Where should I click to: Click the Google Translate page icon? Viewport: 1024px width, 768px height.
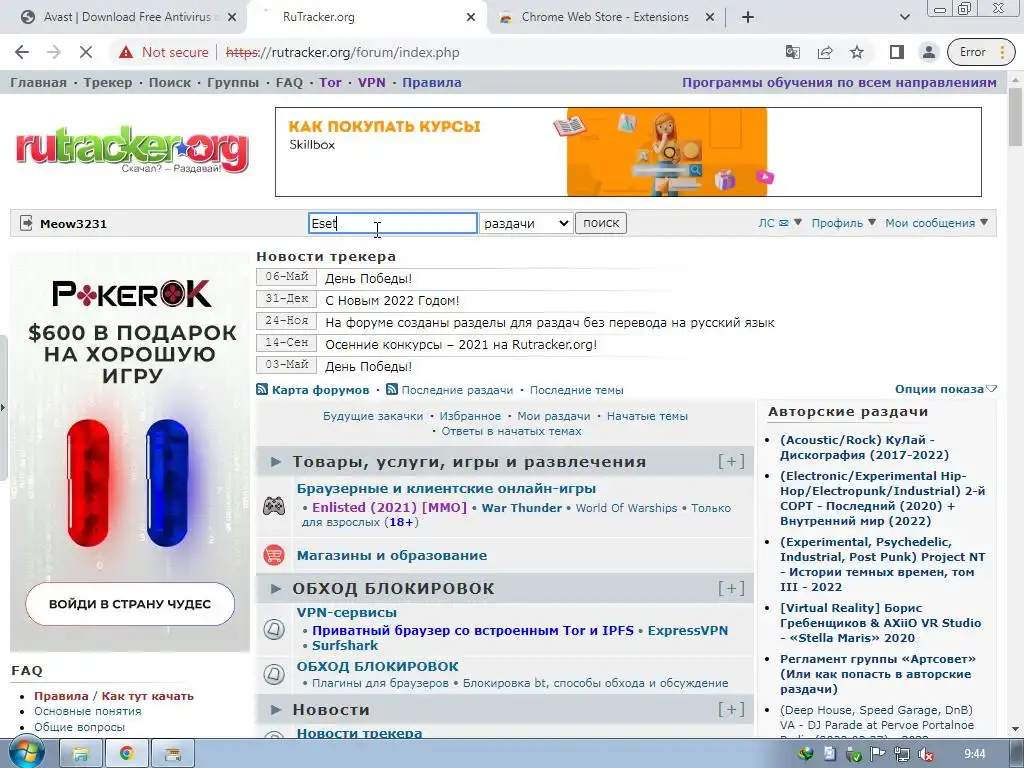(793, 52)
